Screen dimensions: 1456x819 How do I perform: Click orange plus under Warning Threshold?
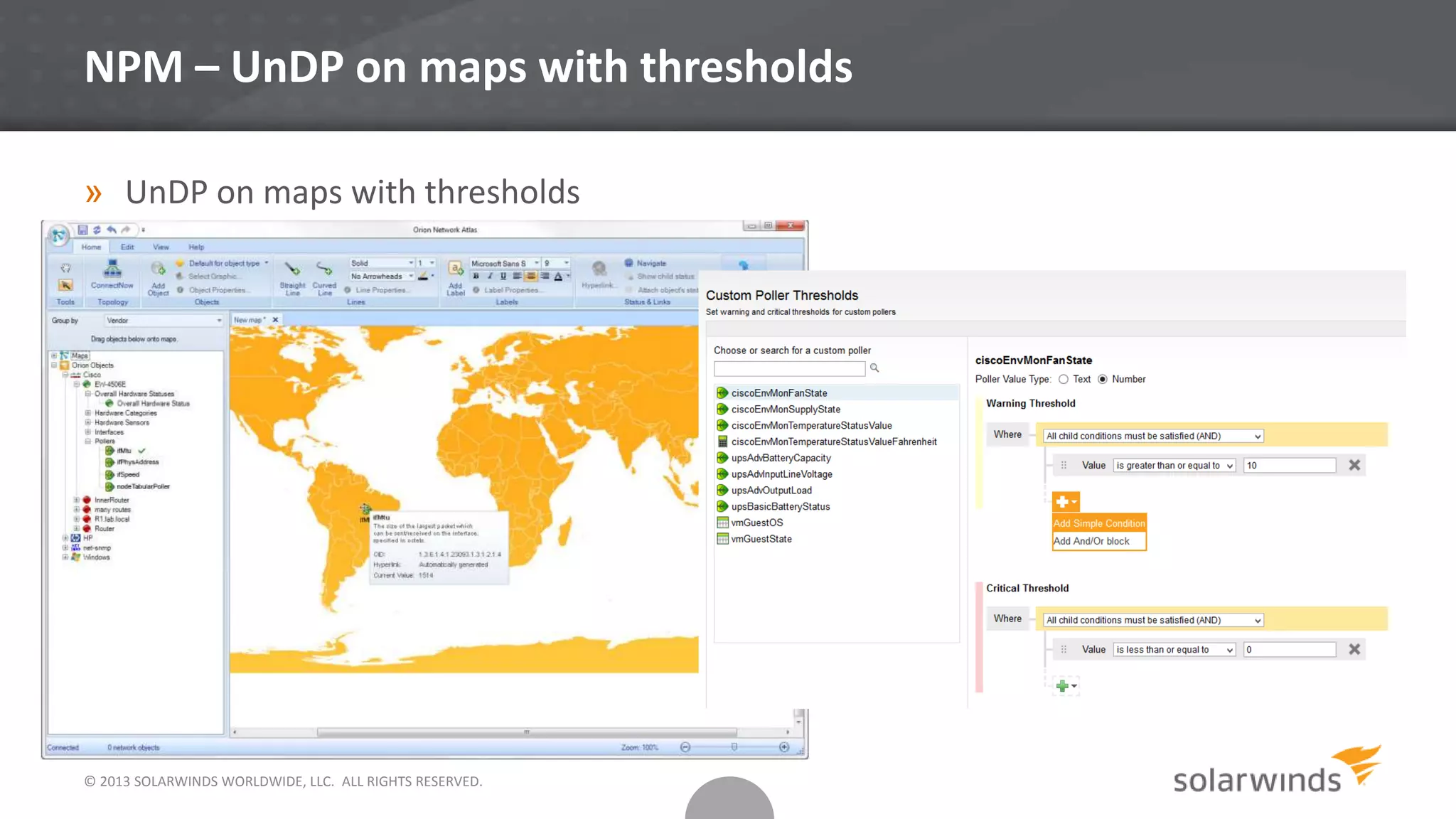click(1066, 502)
